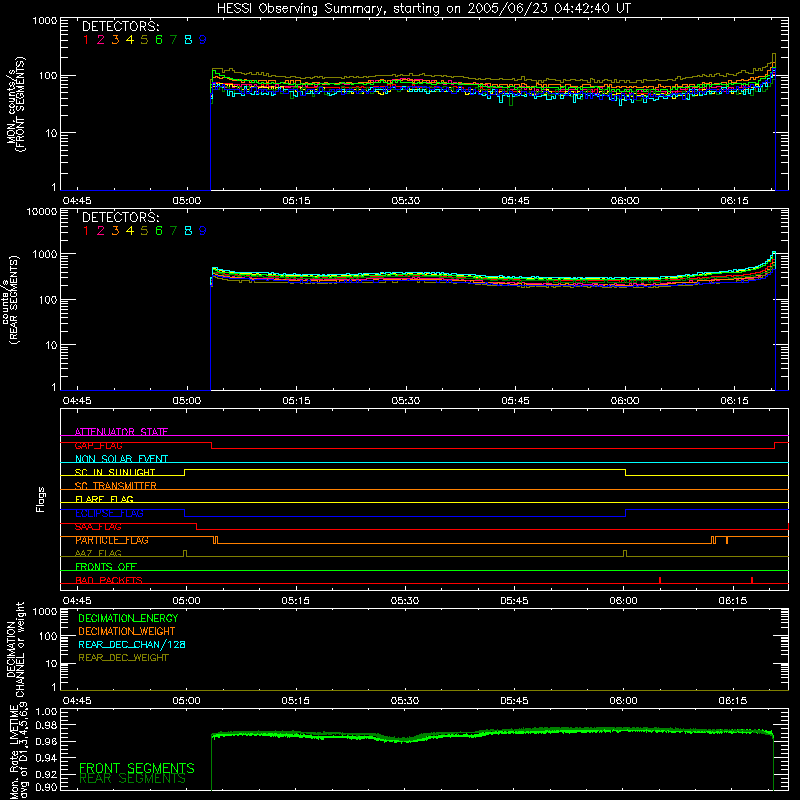Select the ATTENUATOR_STATE flag label

click(121, 432)
